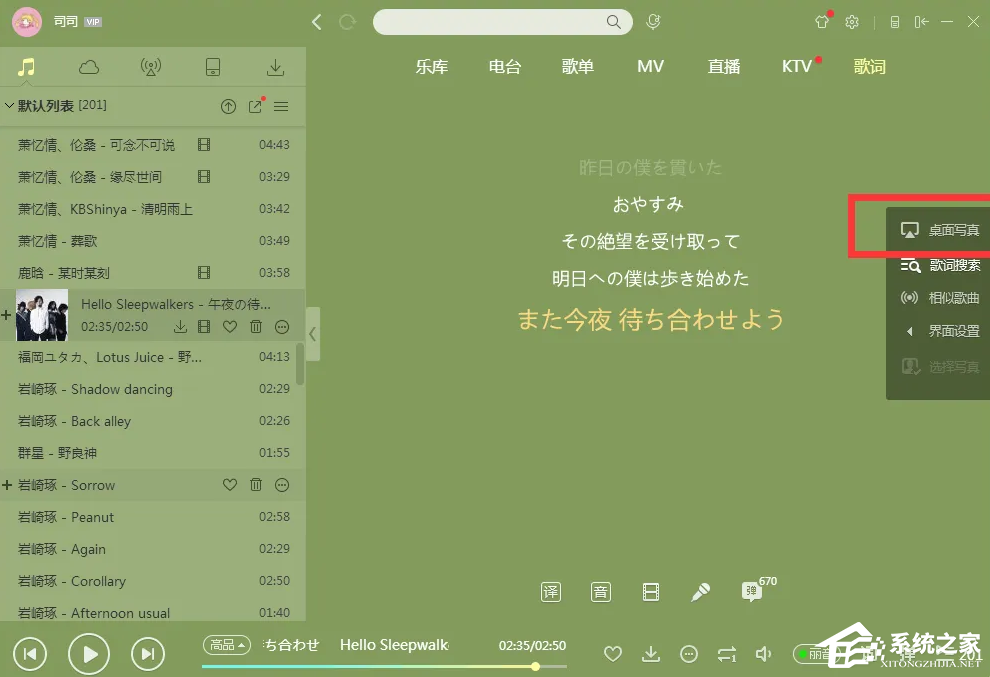Open more options for Sorrow row
Image resolution: width=990 pixels, height=677 pixels.
pos(282,484)
